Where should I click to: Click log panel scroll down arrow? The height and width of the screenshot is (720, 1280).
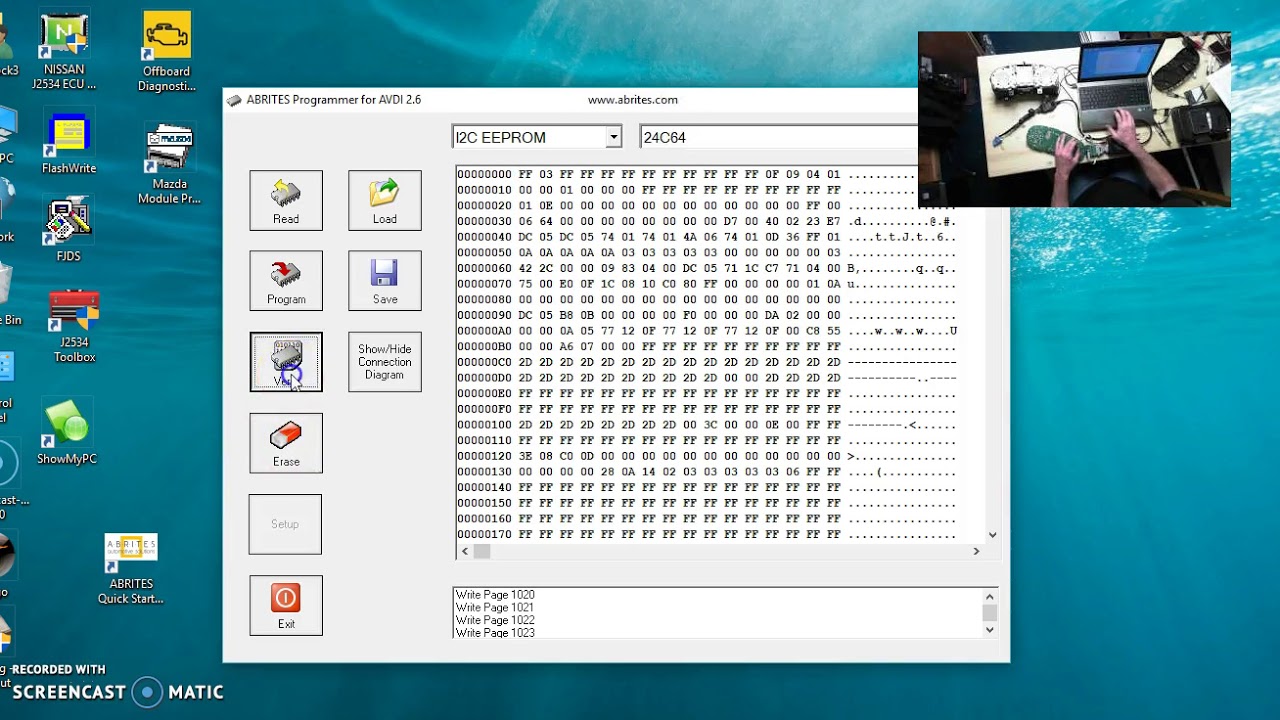tap(990, 630)
